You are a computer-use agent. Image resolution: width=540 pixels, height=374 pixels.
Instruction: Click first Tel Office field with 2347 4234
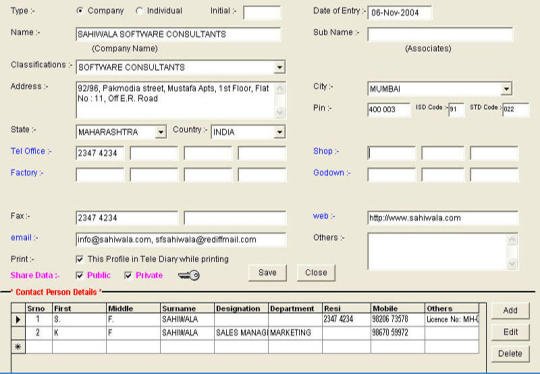(100, 153)
